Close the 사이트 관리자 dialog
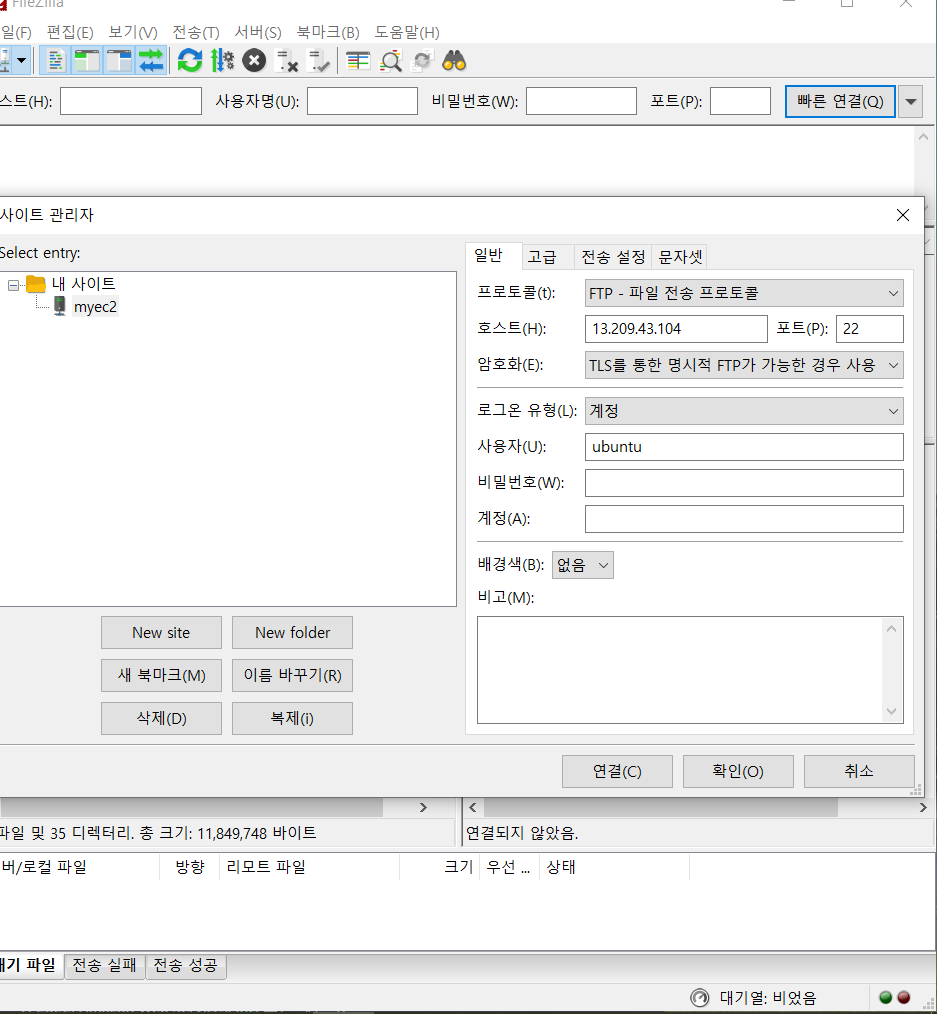Screen dimensions: 937x1014 click(x=903, y=215)
